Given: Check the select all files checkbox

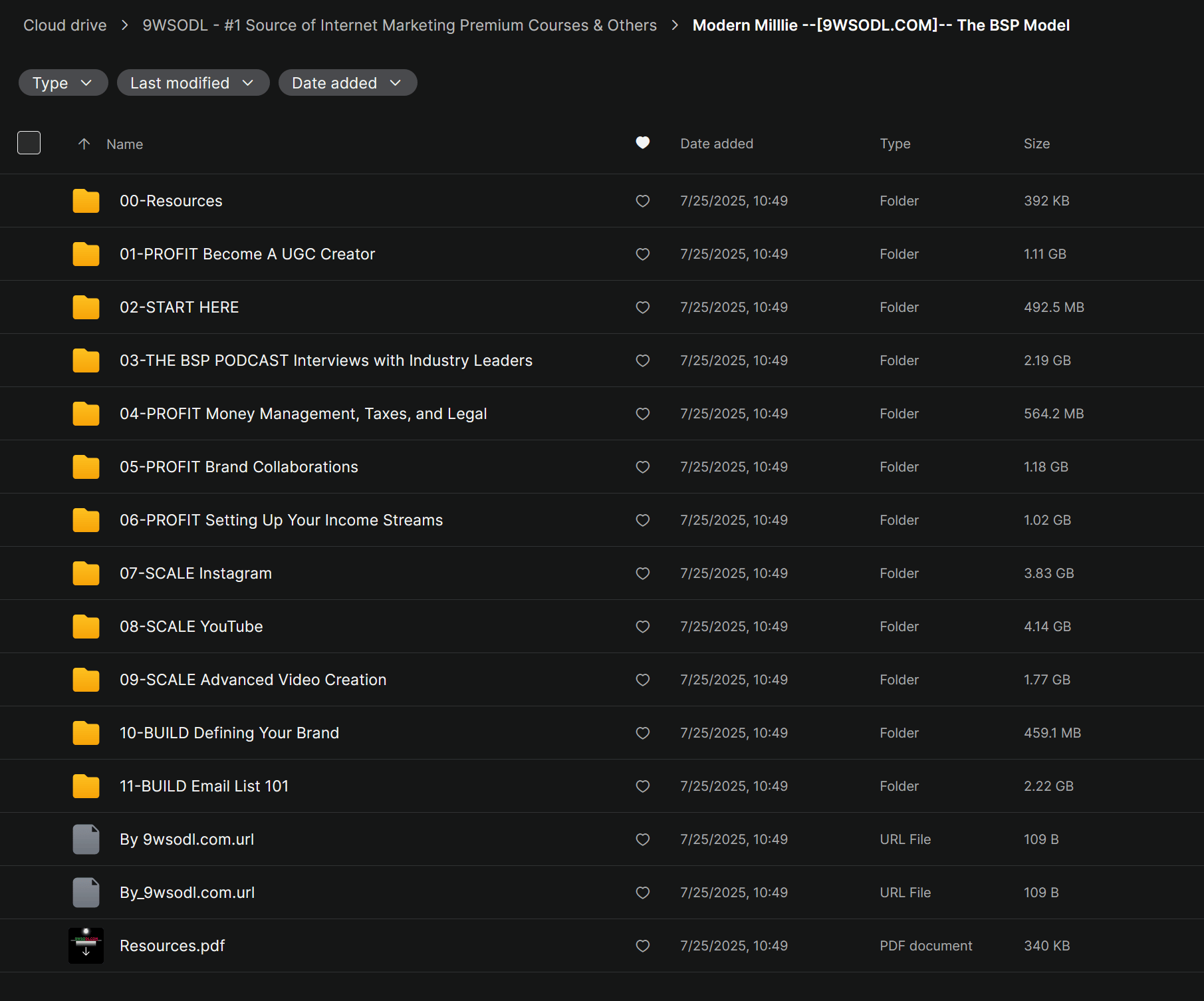Looking at the screenshot, I should point(29,143).
